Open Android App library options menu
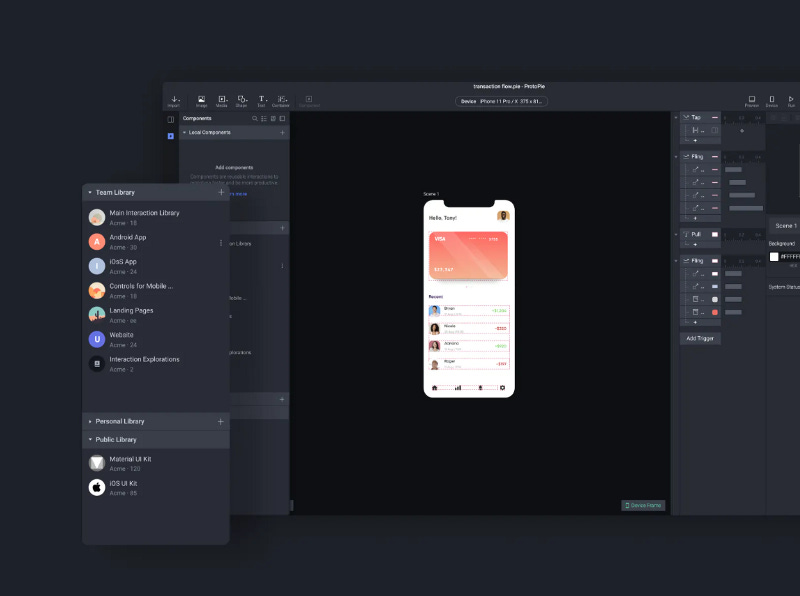This screenshot has width=800, height=596. point(221,242)
